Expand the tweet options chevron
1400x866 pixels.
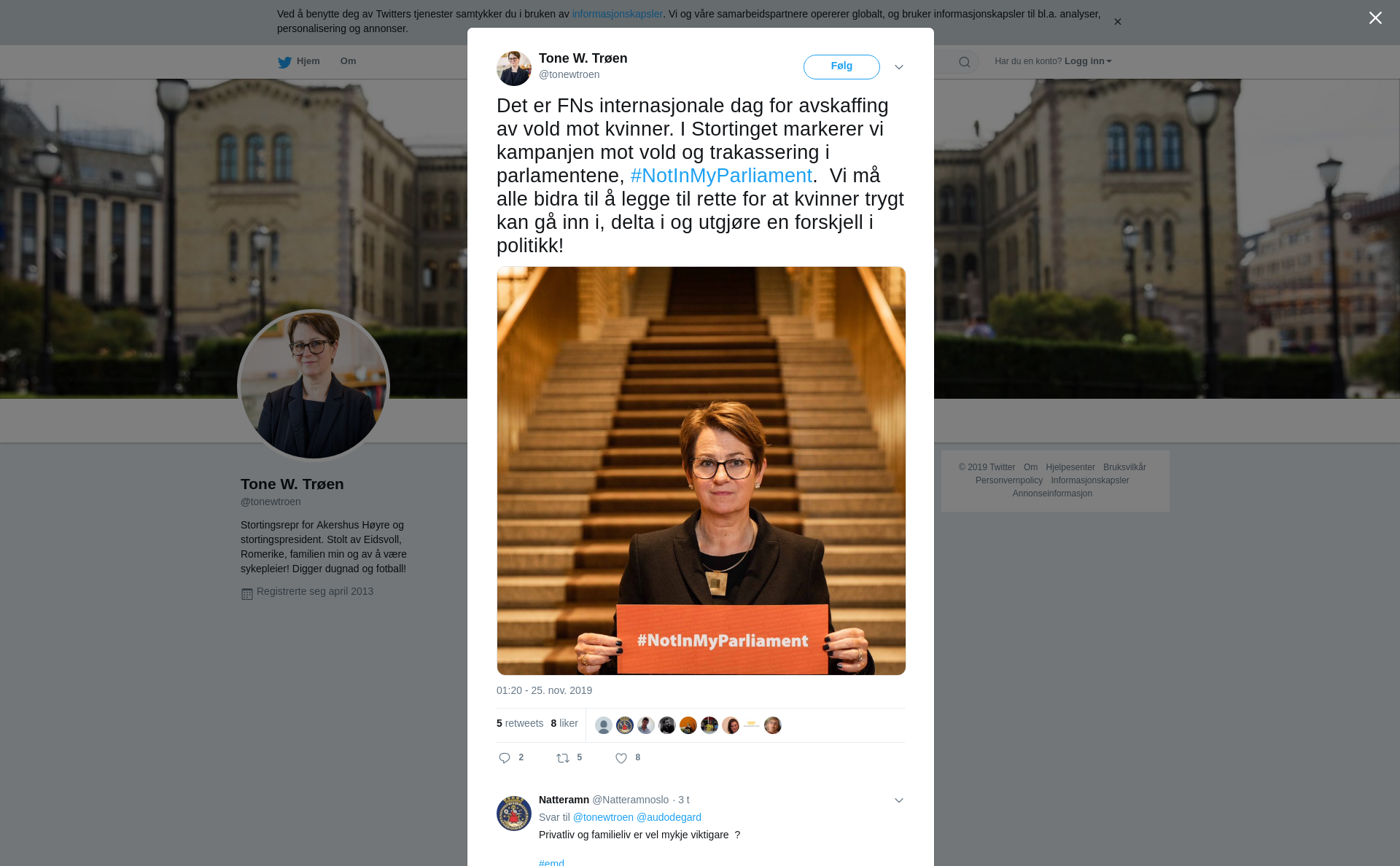click(899, 67)
